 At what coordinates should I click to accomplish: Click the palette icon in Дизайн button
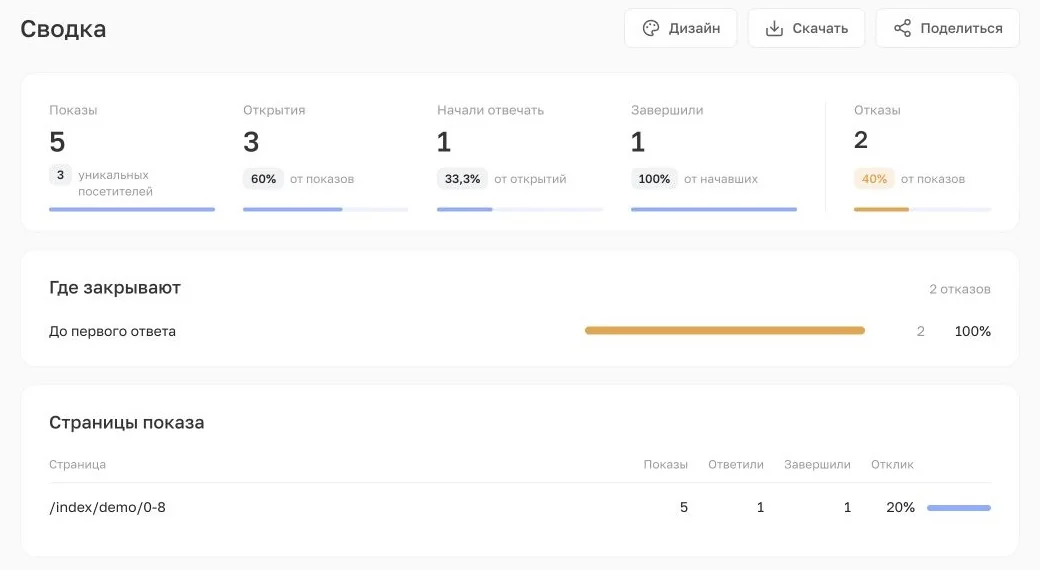coord(651,28)
